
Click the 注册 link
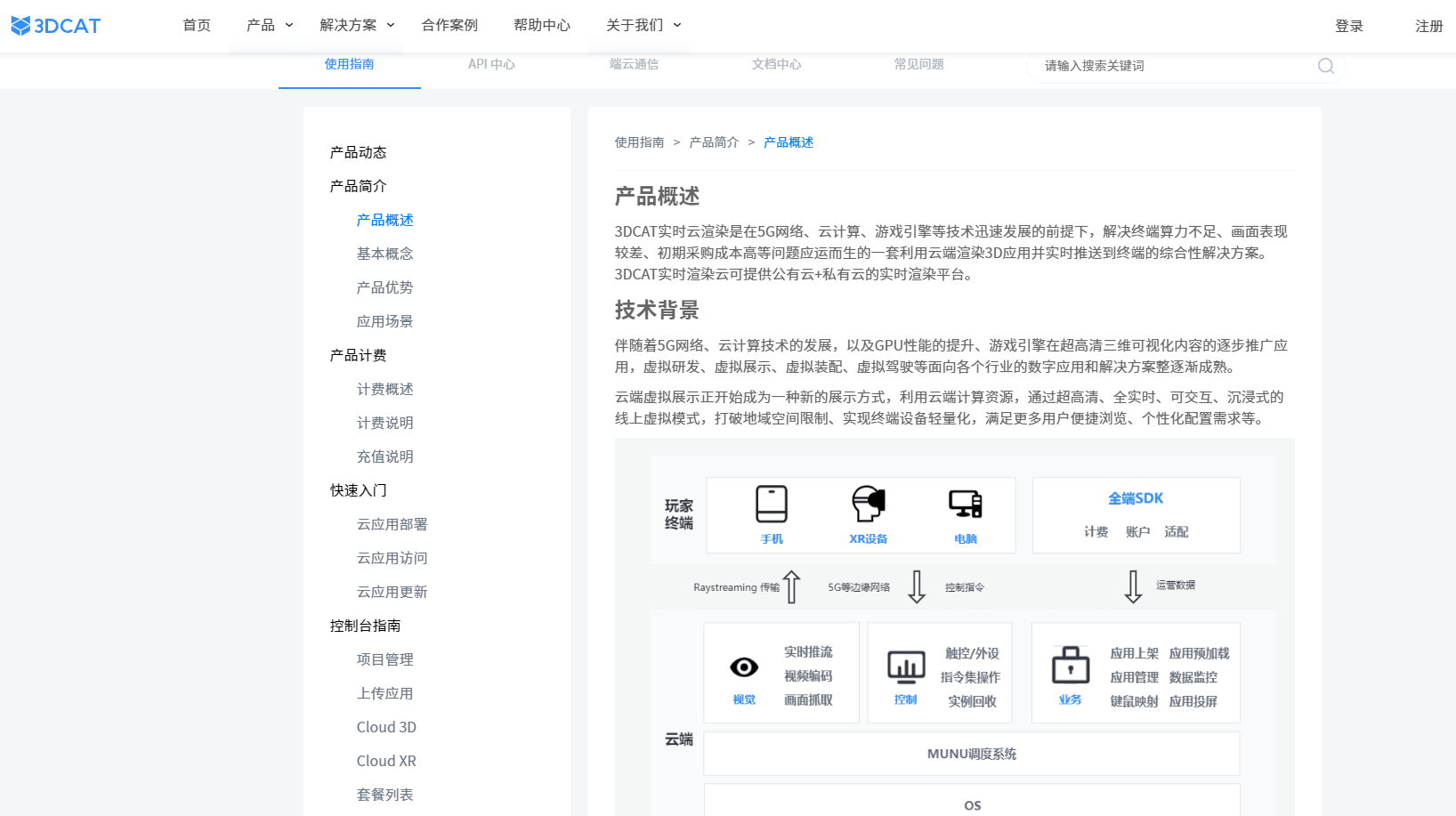[1429, 26]
